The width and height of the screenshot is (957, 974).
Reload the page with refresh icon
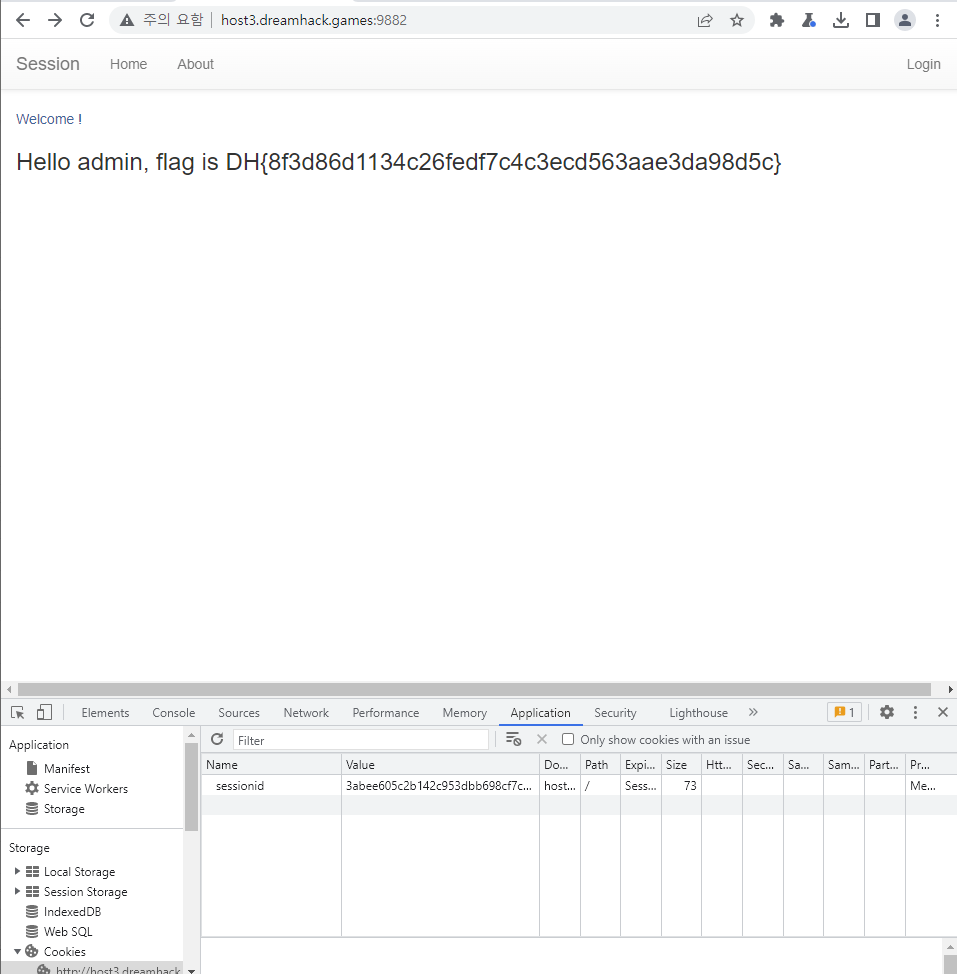(88, 20)
